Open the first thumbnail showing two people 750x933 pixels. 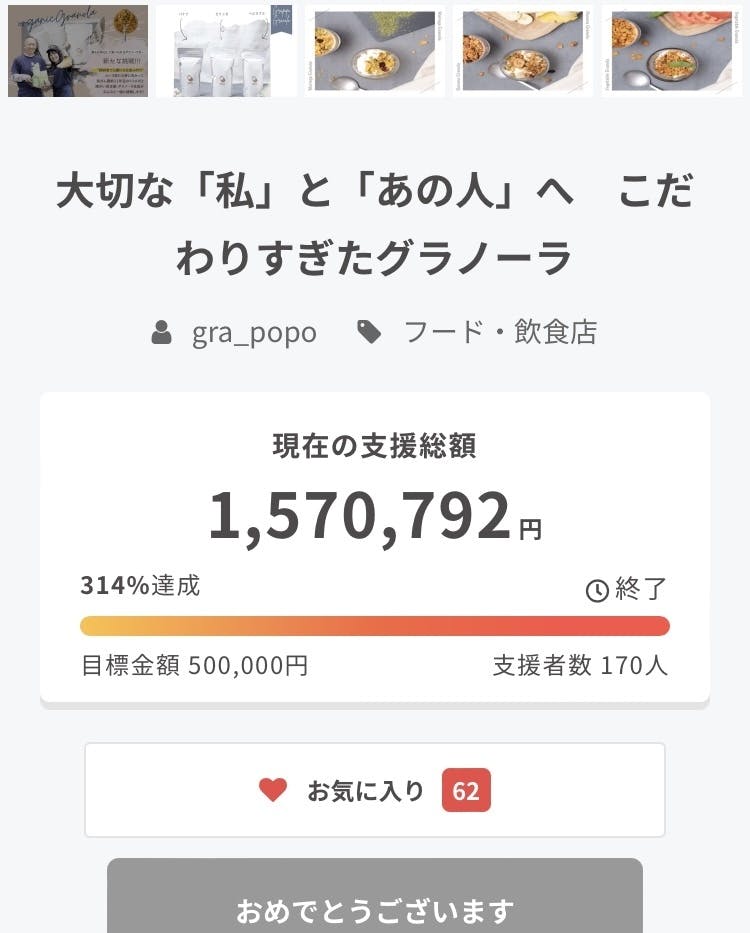click(x=78, y=50)
